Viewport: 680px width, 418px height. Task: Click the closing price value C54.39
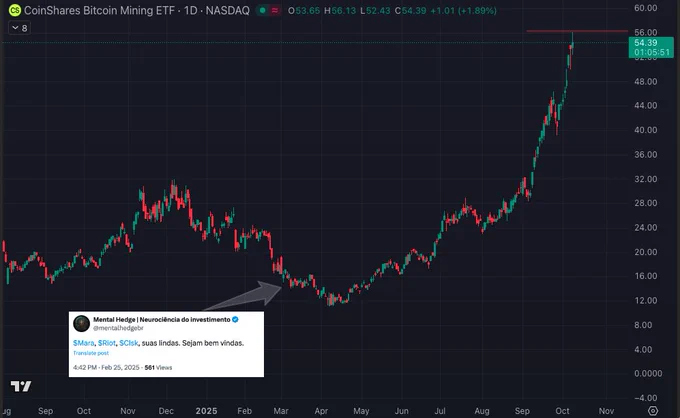coord(410,10)
